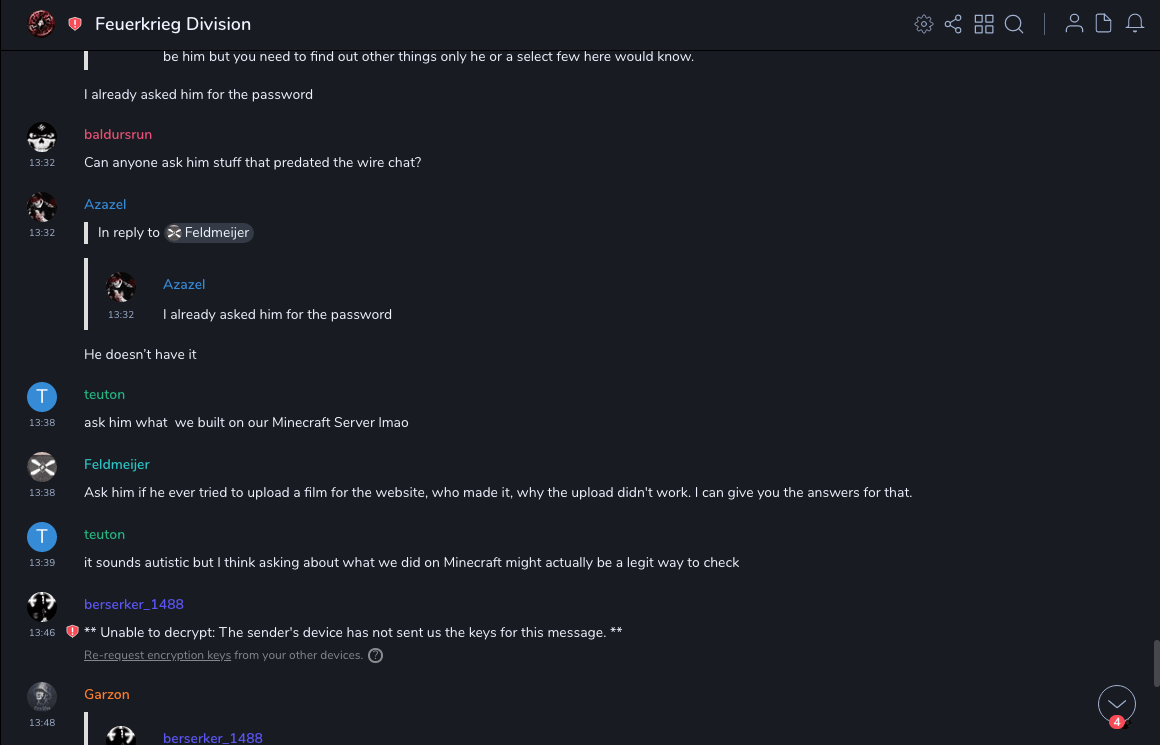Open the integrations grid icon
The image size is (1160, 745).
pyautogui.click(x=984, y=24)
